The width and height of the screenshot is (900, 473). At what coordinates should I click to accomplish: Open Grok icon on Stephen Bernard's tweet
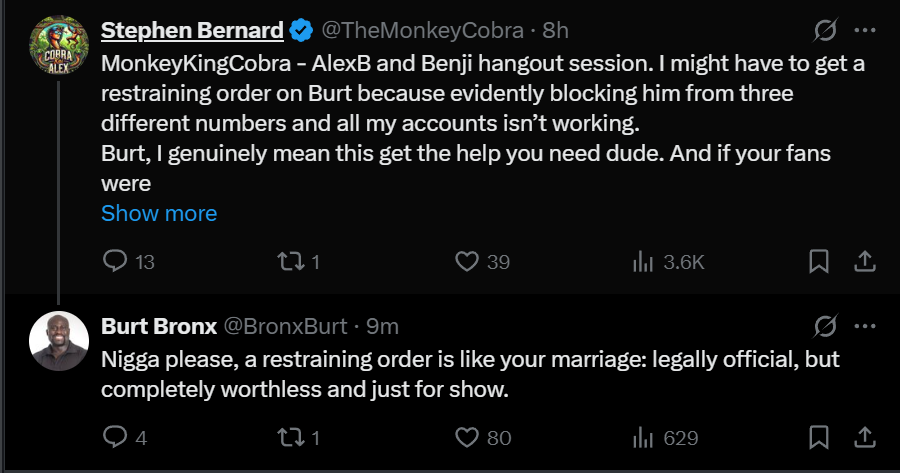click(x=825, y=30)
